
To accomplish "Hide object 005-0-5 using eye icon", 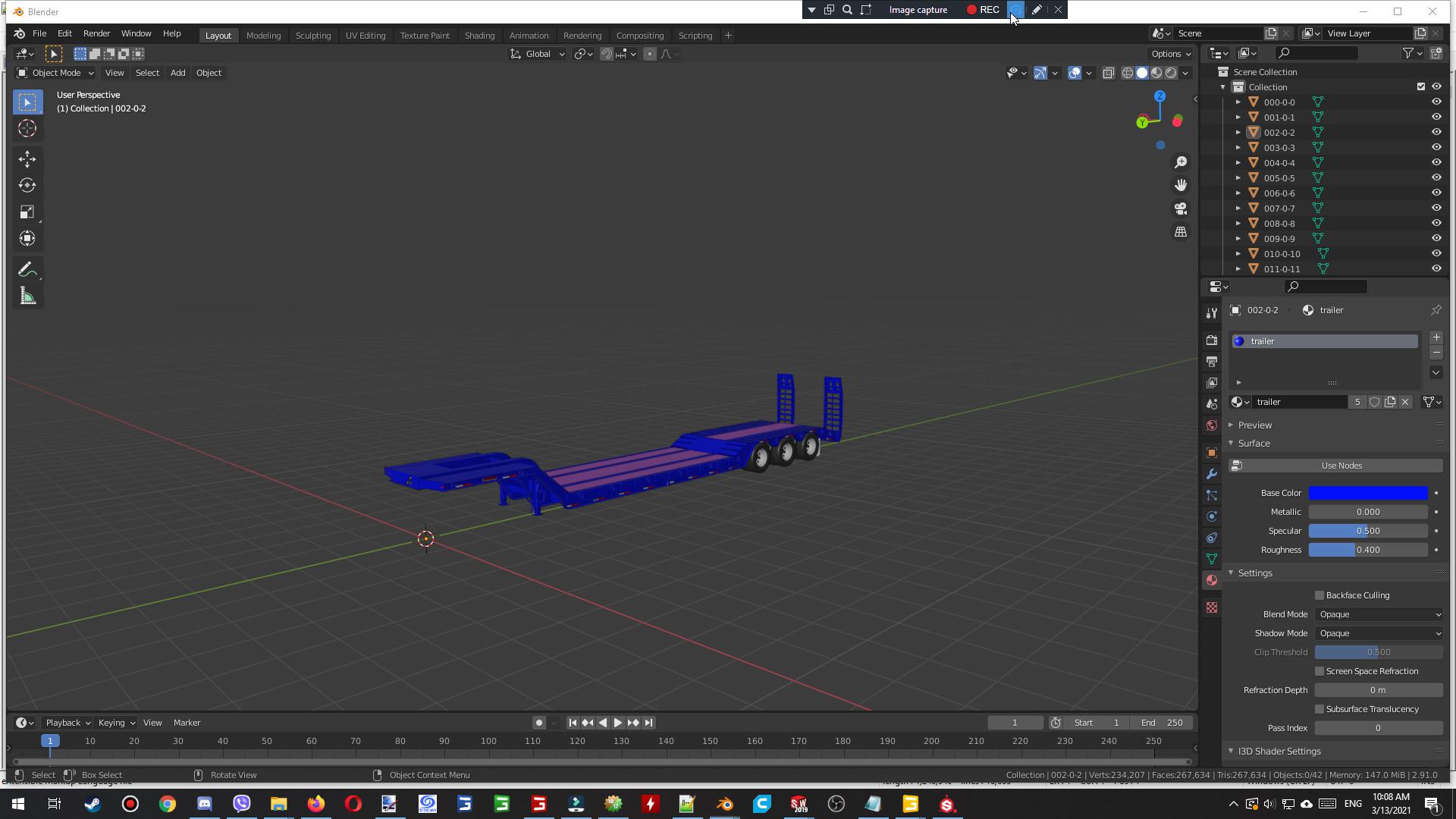I will coord(1436,177).
